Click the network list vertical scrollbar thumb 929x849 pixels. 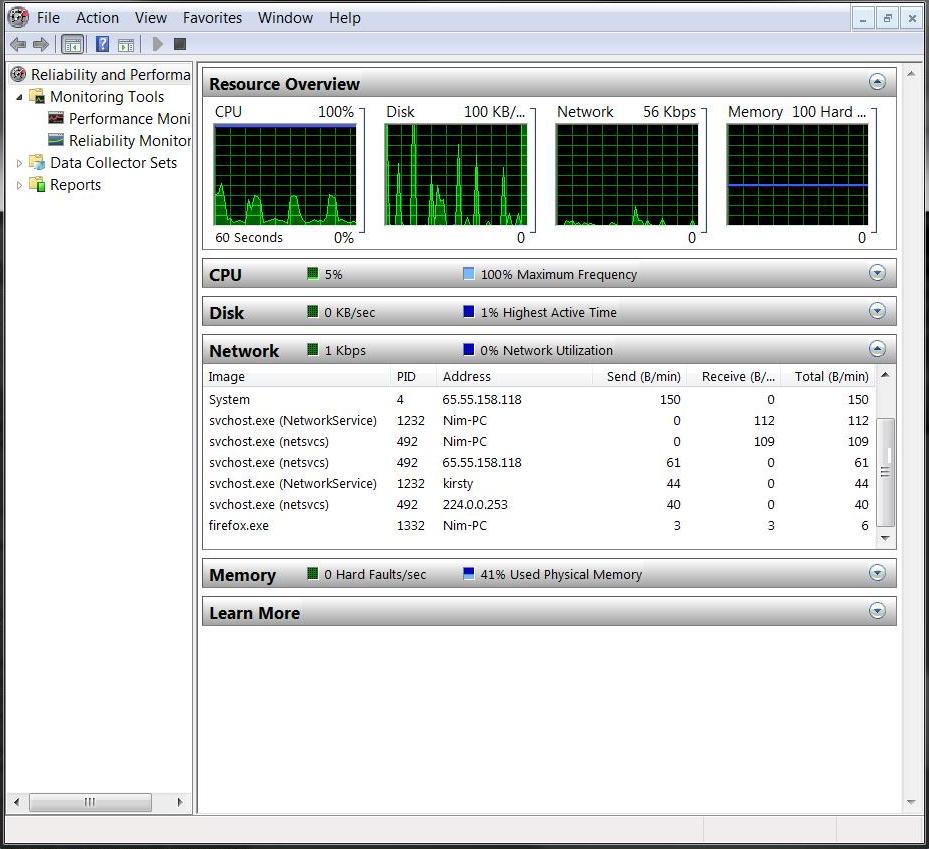pos(885,471)
